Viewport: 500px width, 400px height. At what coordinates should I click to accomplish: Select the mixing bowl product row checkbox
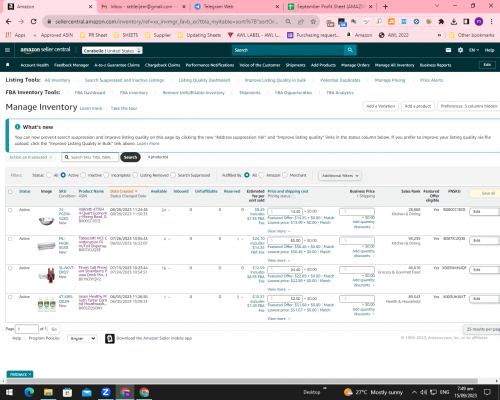tap(10, 210)
